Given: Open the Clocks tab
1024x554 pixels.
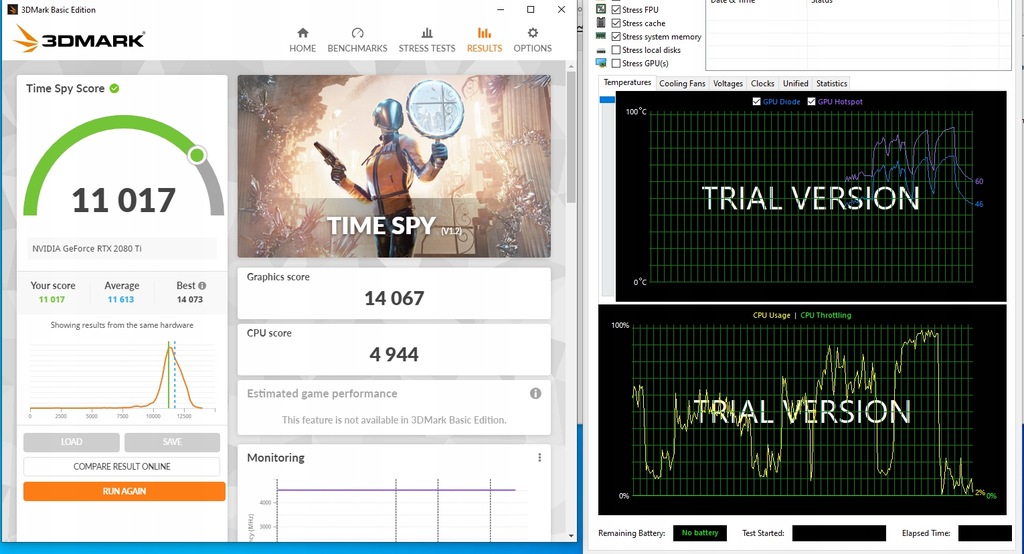Looking at the screenshot, I should [762, 84].
